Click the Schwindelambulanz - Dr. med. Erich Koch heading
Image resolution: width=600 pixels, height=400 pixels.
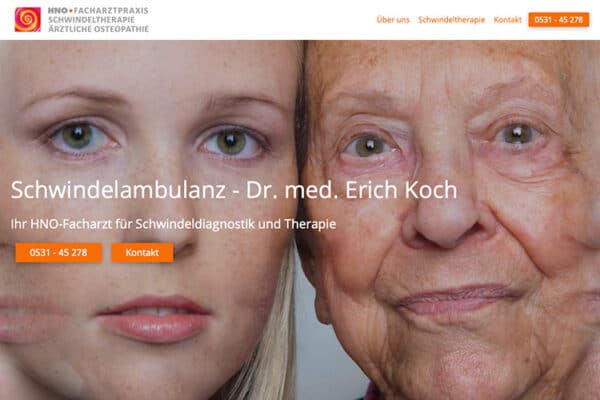pyautogui.click(x=234, y=189)
